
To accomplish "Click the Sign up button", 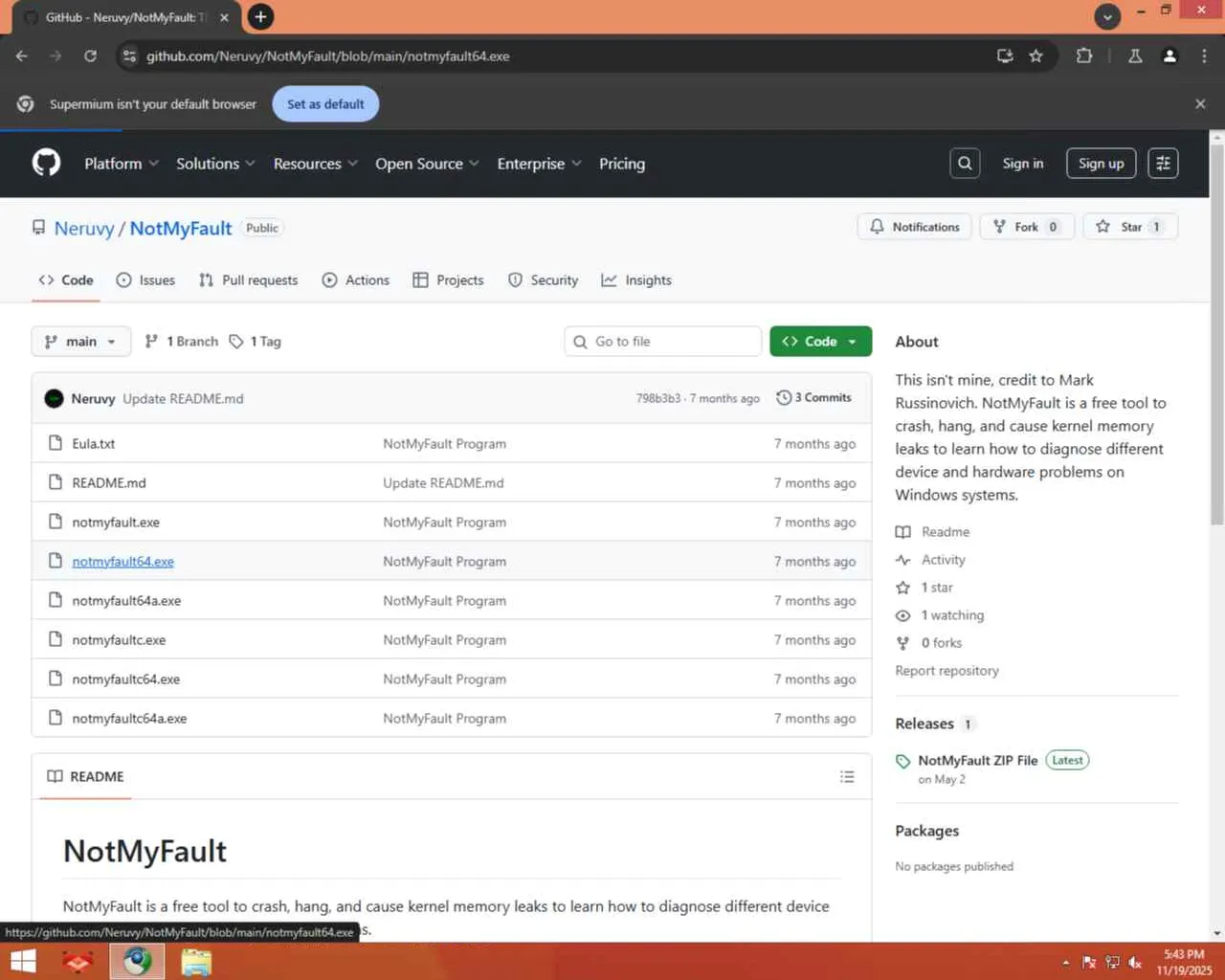I will pyautogui.click(x=1102, y=164).
